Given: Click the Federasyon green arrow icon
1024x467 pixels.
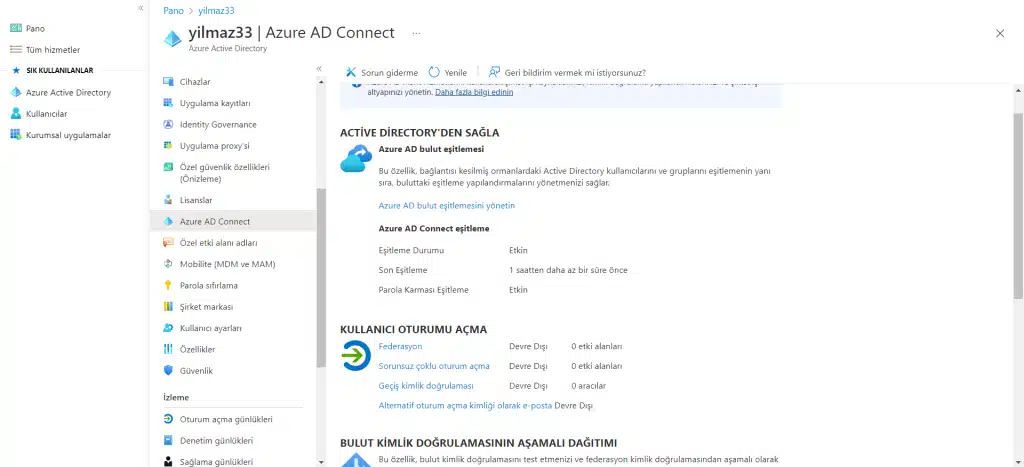Looking at the screenshot, I should pos(355,355).
